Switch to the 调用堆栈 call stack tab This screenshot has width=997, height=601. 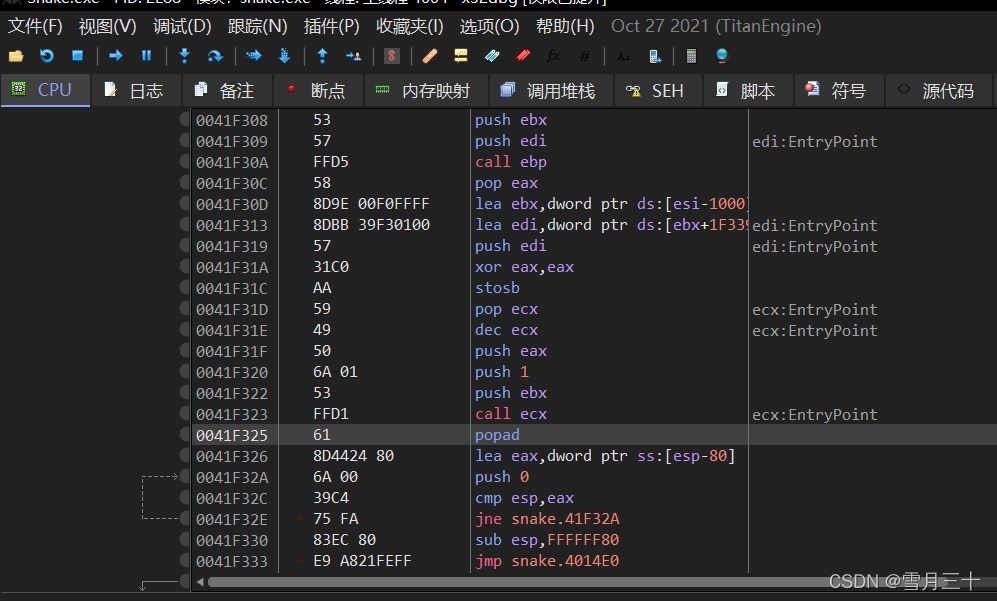[551, 90]
